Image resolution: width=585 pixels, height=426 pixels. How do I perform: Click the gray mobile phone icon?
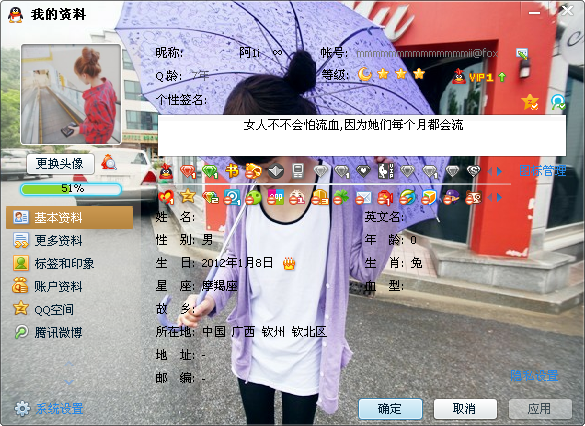point(298,171)
